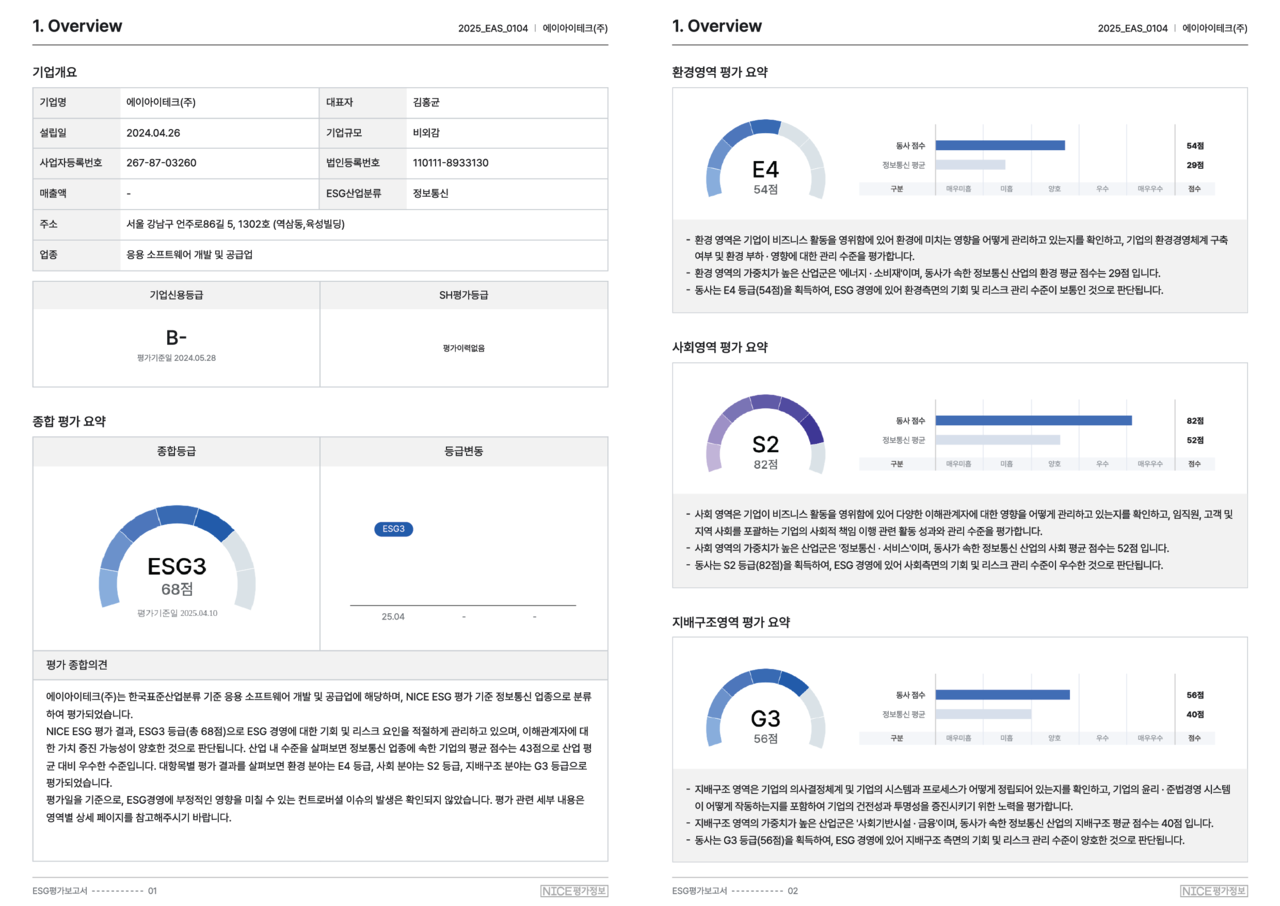Screen dimensions: 1280x906
Task: Click the NICE평가정보 logo on page 01
Action: click(x=574, y=891)
